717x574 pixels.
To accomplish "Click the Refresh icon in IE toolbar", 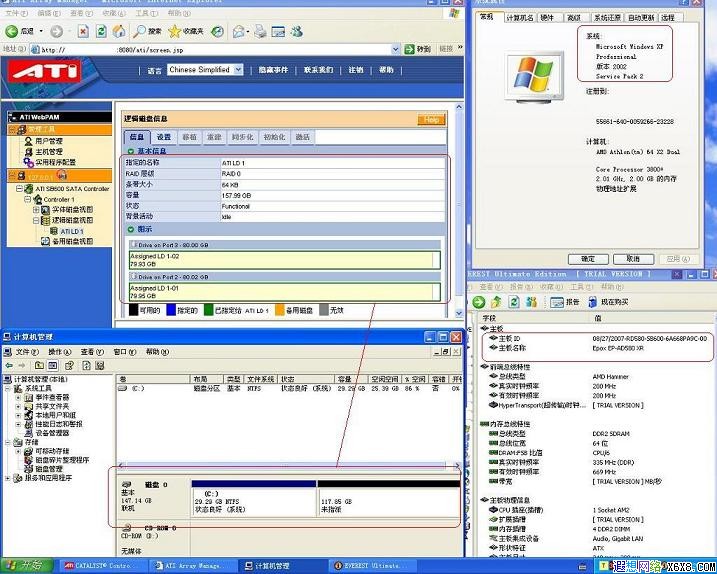I will click(101, 31).
